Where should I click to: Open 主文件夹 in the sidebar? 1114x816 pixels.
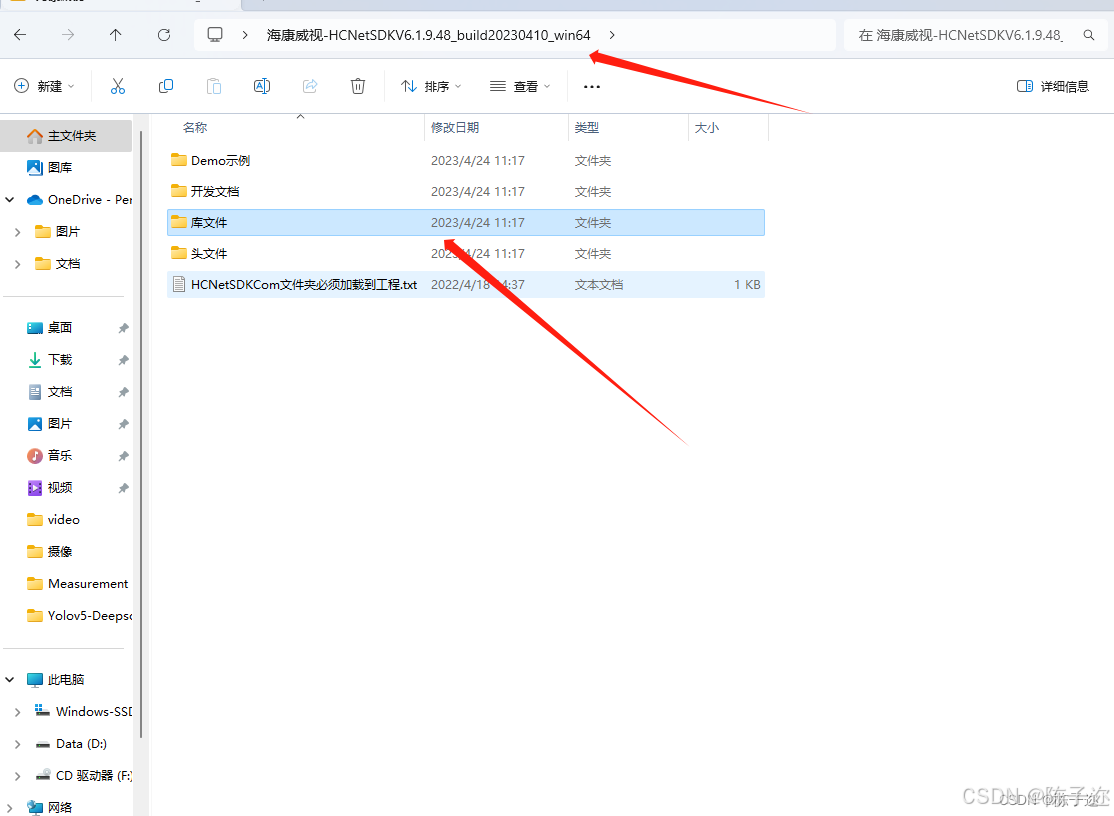click(66, 136)
